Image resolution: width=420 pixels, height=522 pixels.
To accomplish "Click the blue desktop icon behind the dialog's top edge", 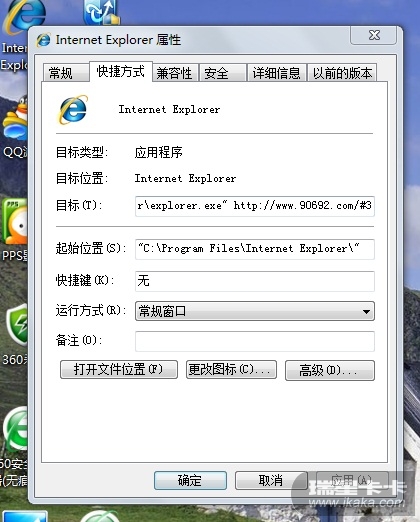I will 101,13.
